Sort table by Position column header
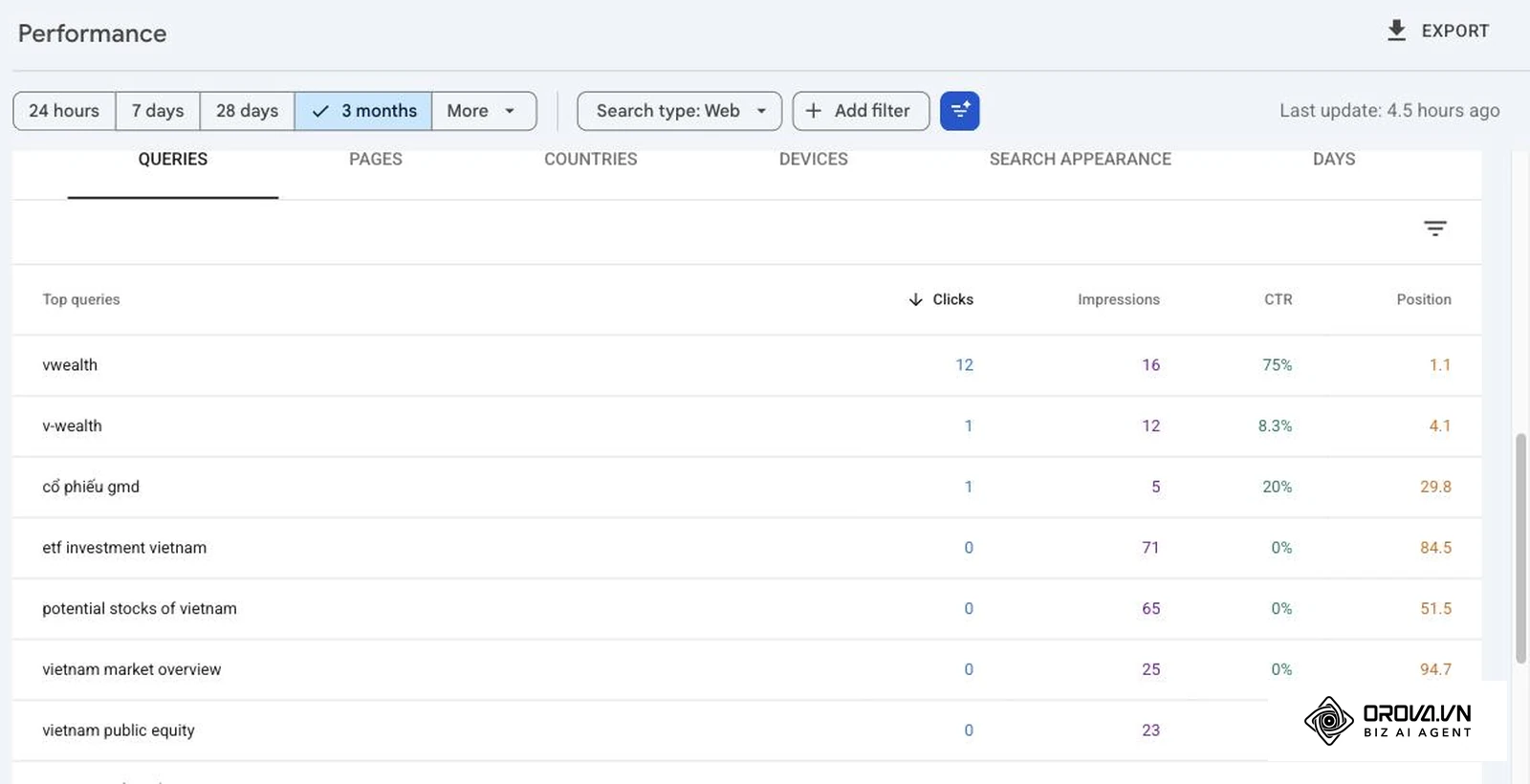This screenshot has height=784, width=1530. (1424, 299)
